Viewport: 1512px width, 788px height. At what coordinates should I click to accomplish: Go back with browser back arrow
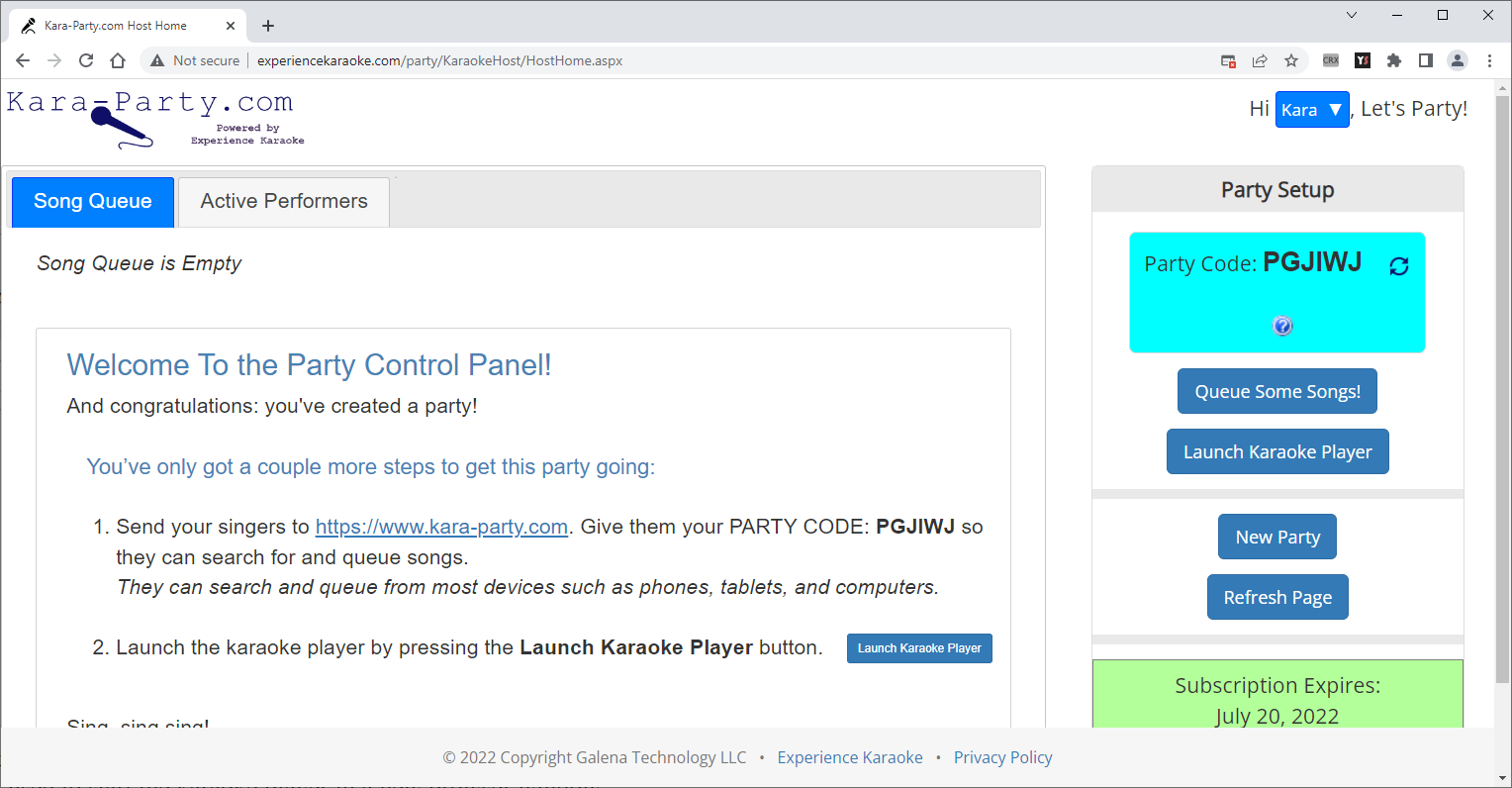coord(23,60)
